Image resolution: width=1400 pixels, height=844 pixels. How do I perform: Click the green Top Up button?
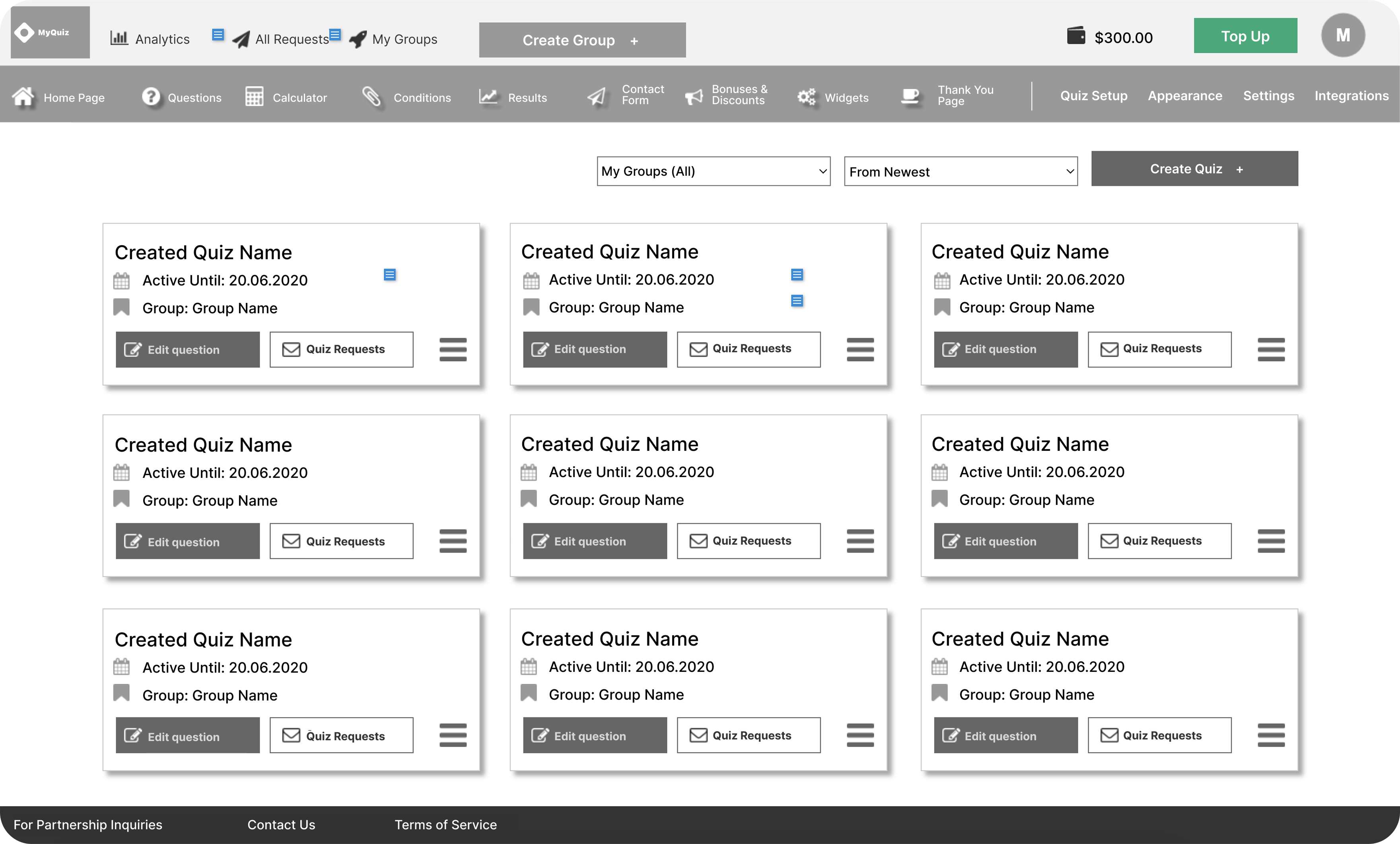[1245, 36]
